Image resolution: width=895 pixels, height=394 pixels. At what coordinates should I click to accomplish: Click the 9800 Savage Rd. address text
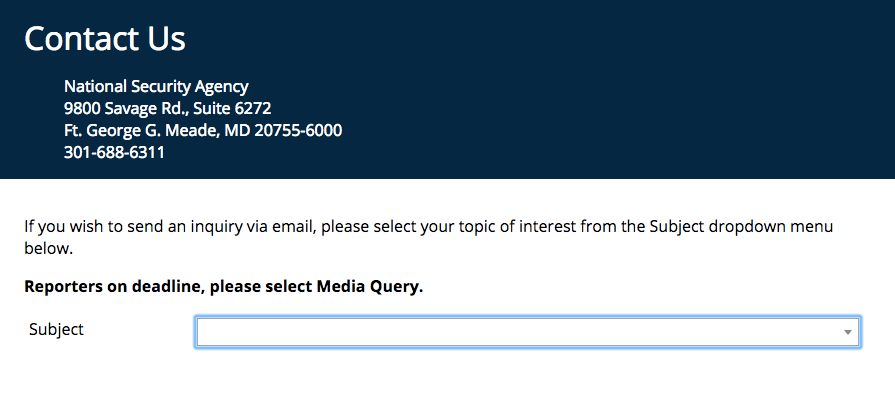coord(126,108)
